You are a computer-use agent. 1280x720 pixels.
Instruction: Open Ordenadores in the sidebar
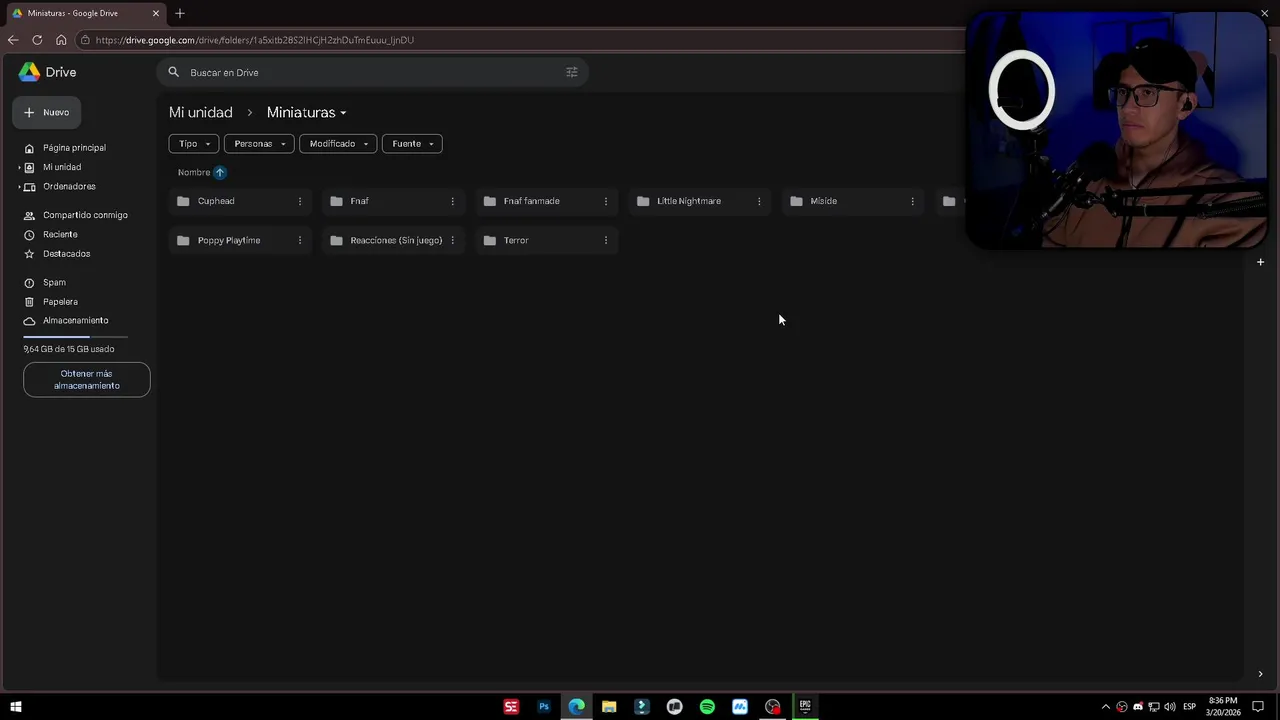click(69, 187)
